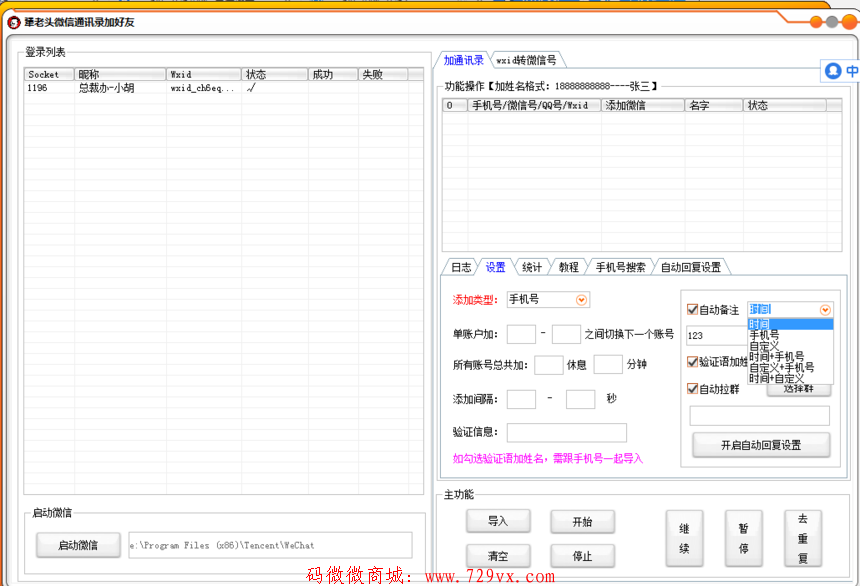Click the second 添加间隔 seconds field

(x=580, y=399)
